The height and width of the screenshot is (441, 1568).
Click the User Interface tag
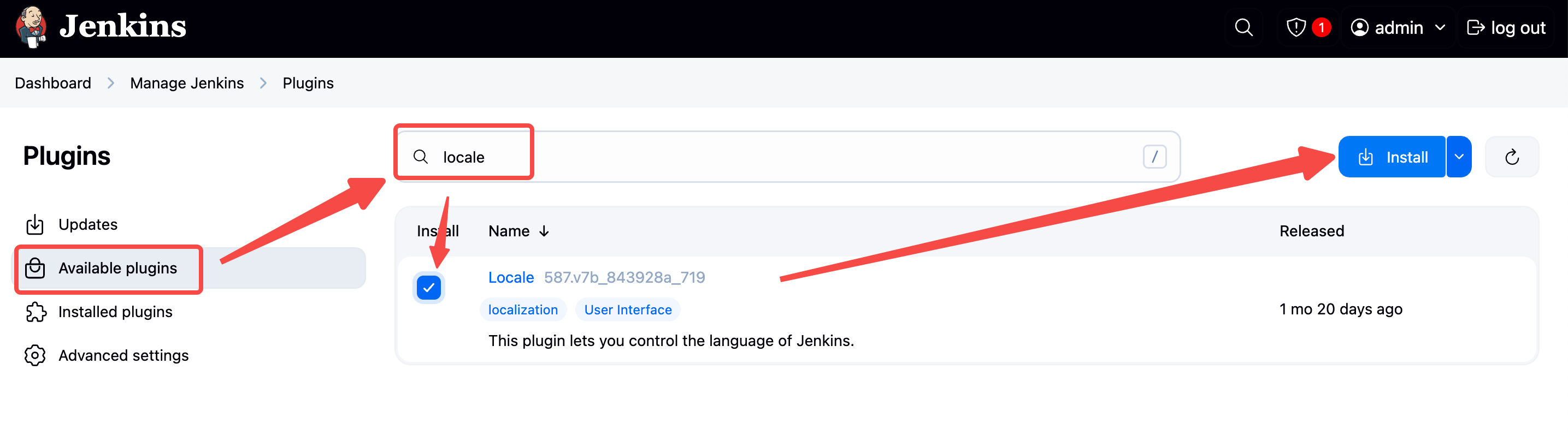click(628, 309)
